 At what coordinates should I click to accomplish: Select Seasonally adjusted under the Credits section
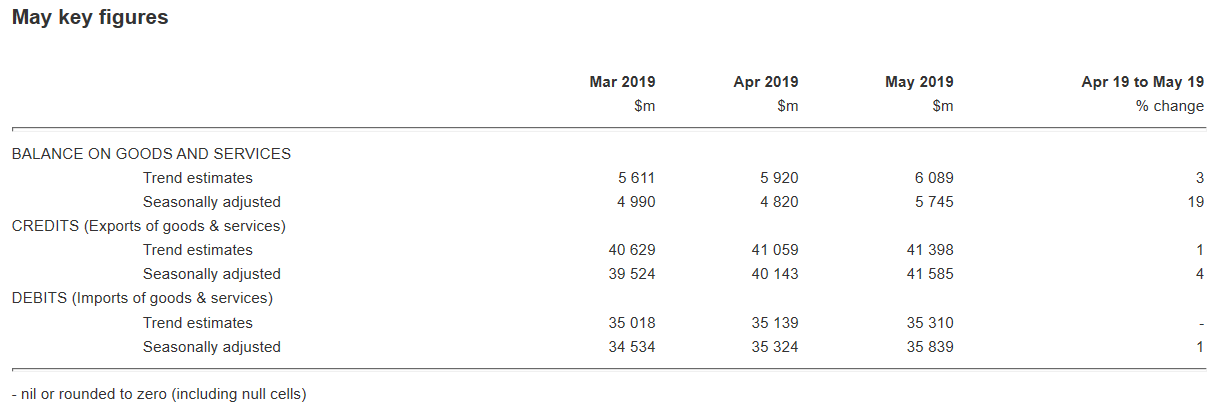(x=211, y=274)
